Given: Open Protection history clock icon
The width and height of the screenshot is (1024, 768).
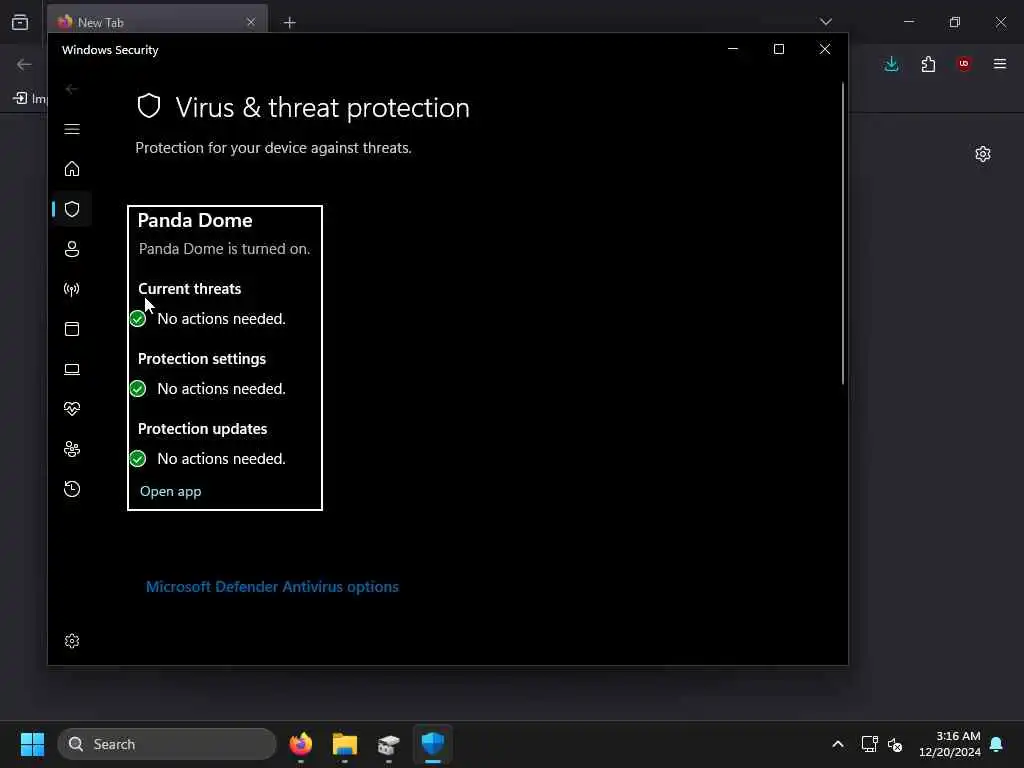Looking at the screenshot, I should (x=72, y=488).
